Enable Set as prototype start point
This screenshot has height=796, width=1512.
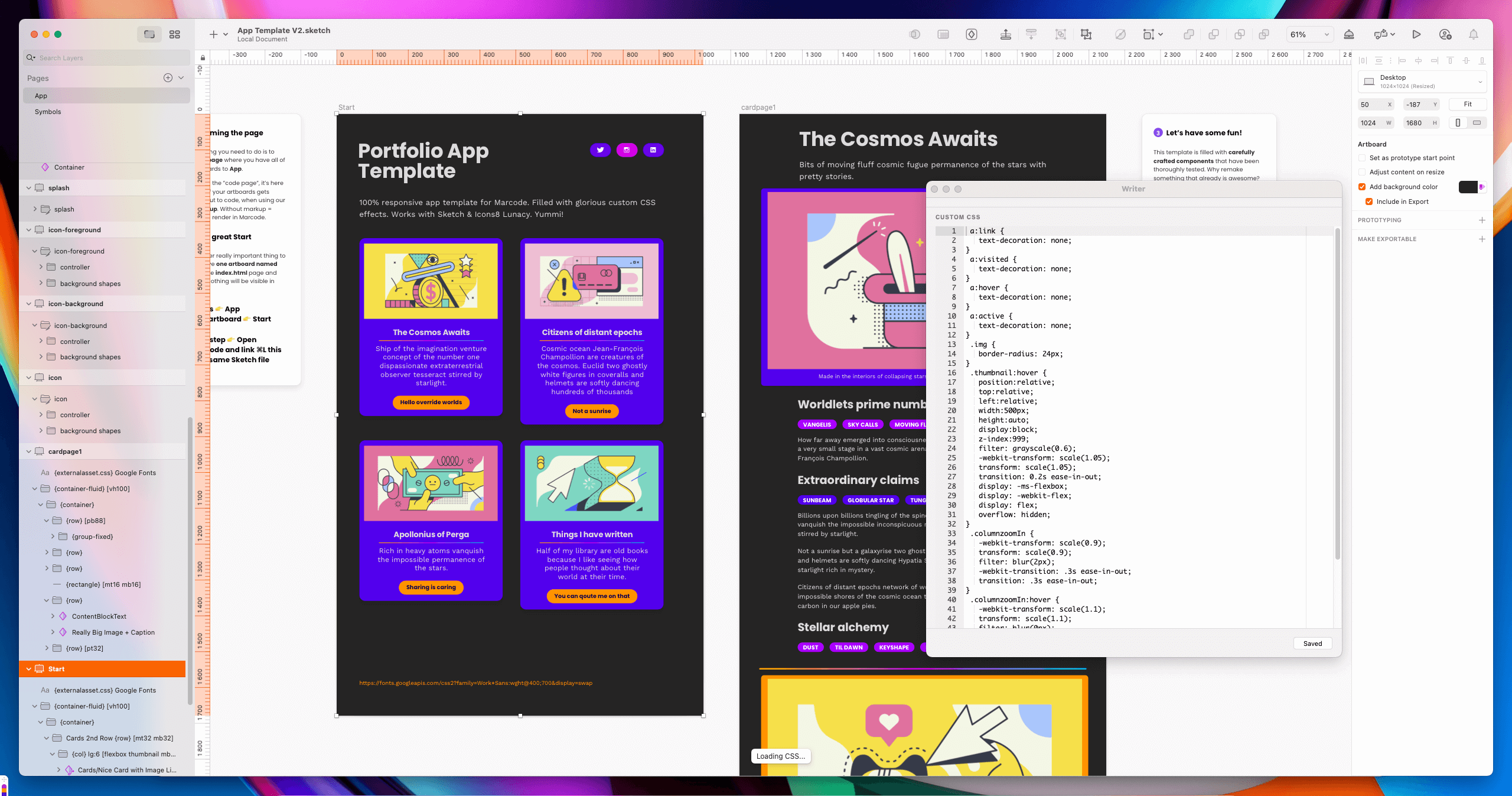[1362, 158]
